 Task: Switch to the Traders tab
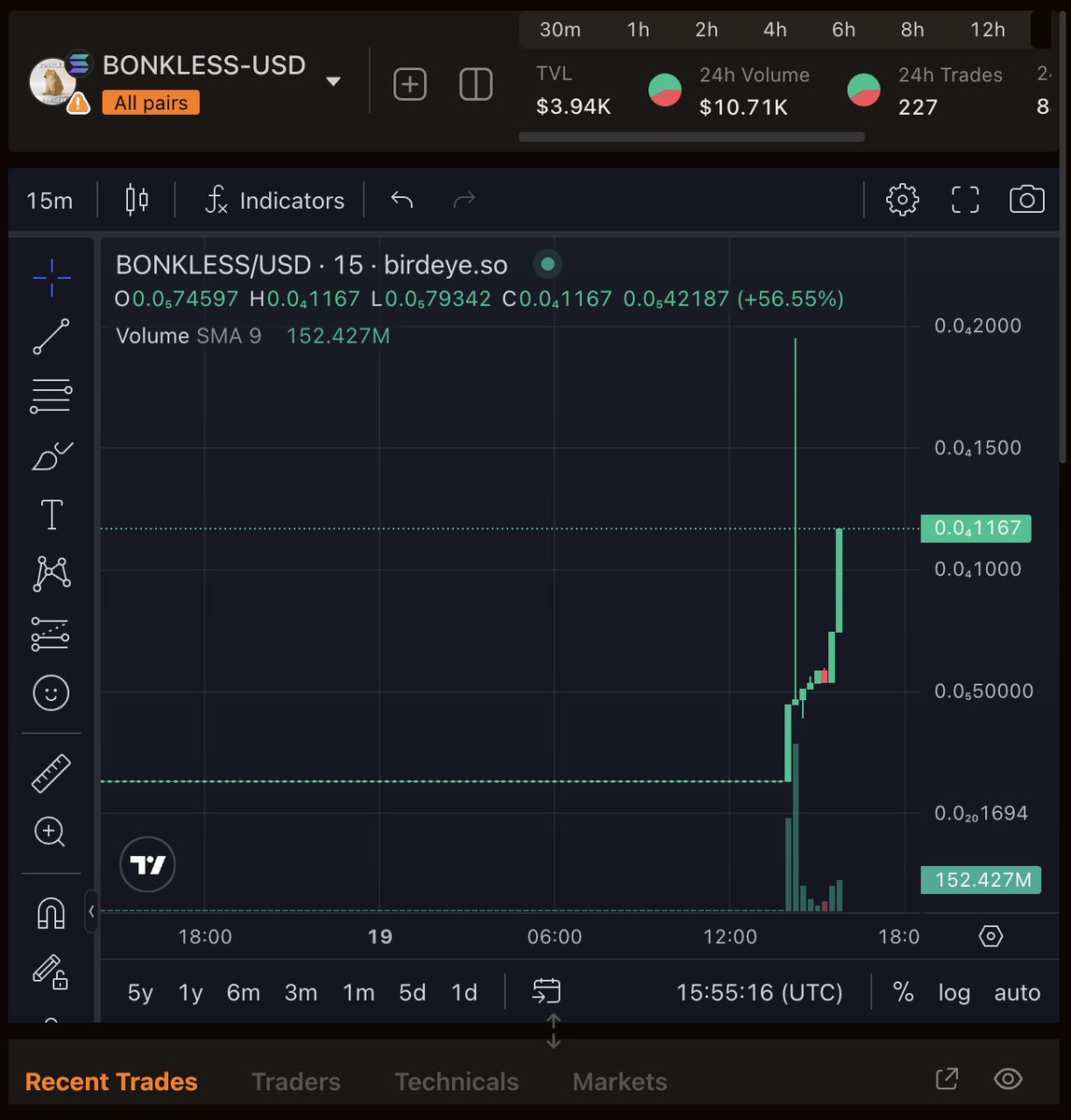point(295,1081)
